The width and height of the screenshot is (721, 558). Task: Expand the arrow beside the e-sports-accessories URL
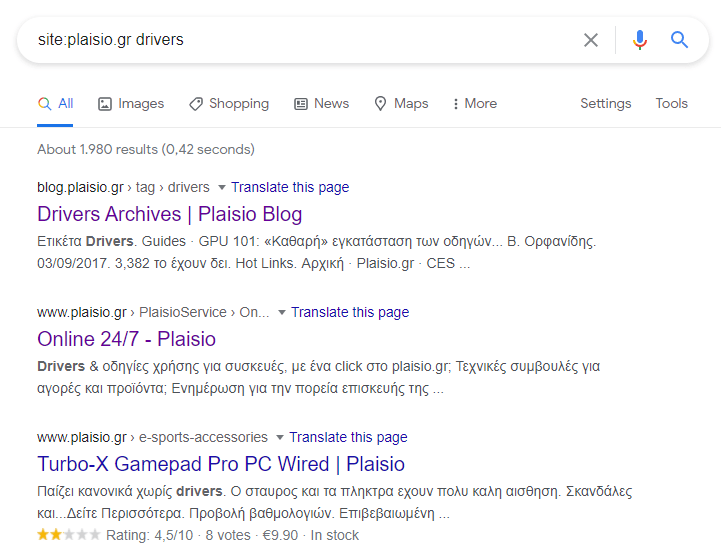[x=280, y=438]
